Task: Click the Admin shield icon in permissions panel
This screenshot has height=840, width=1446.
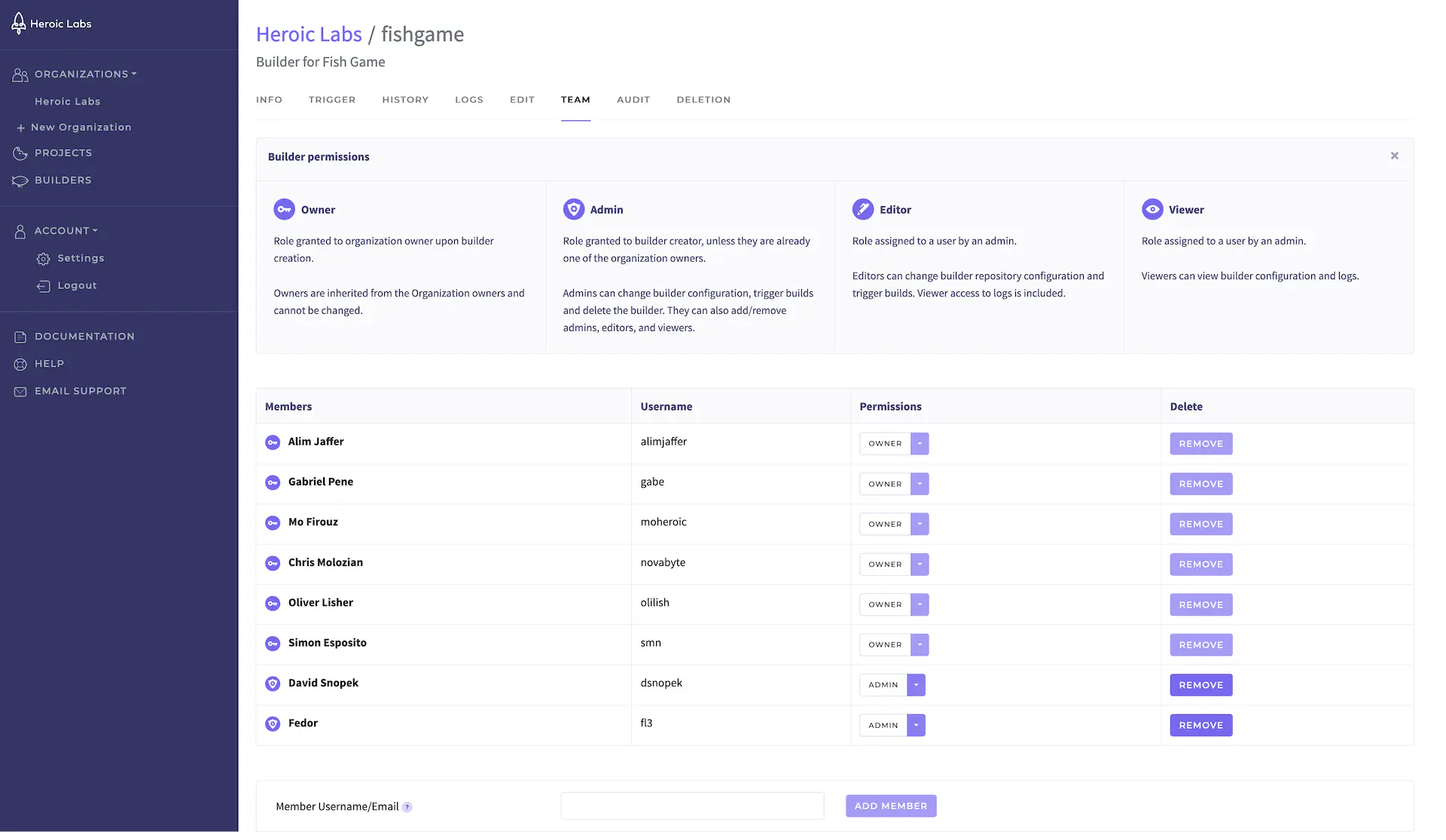Action: coord(574,209)
